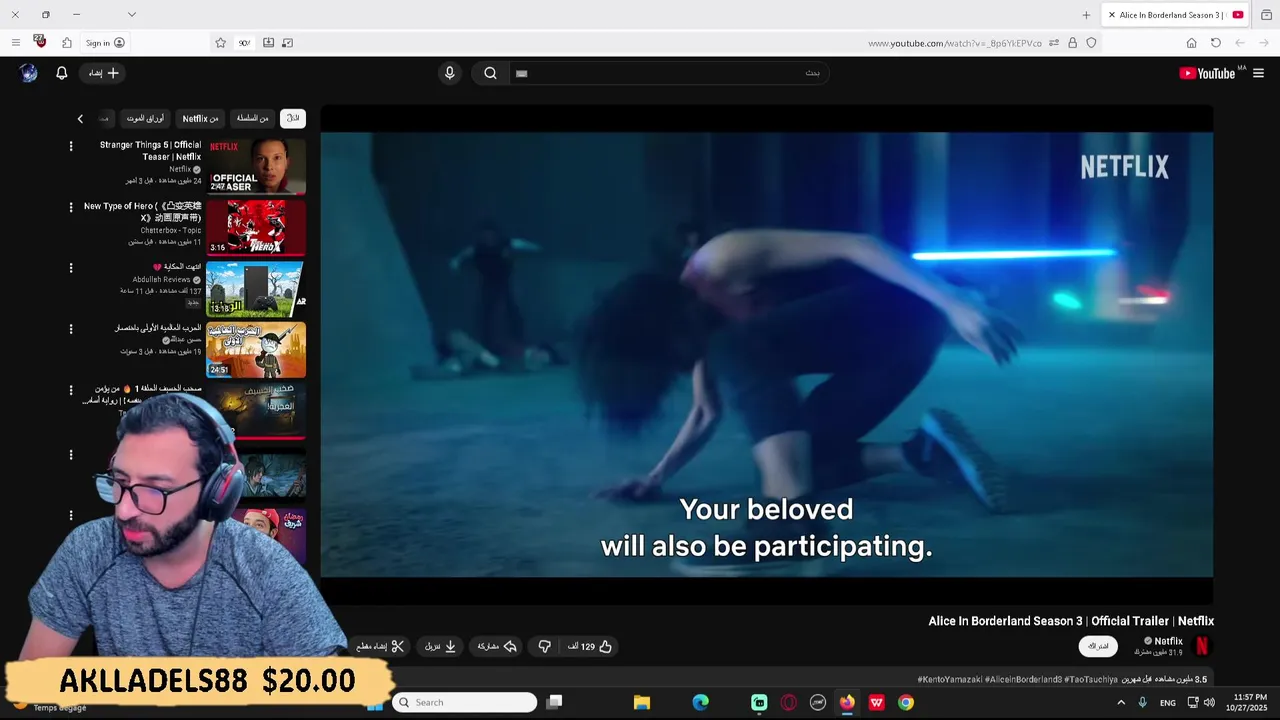Open the uBlock extension icon showing 27

tap(40, 42)
